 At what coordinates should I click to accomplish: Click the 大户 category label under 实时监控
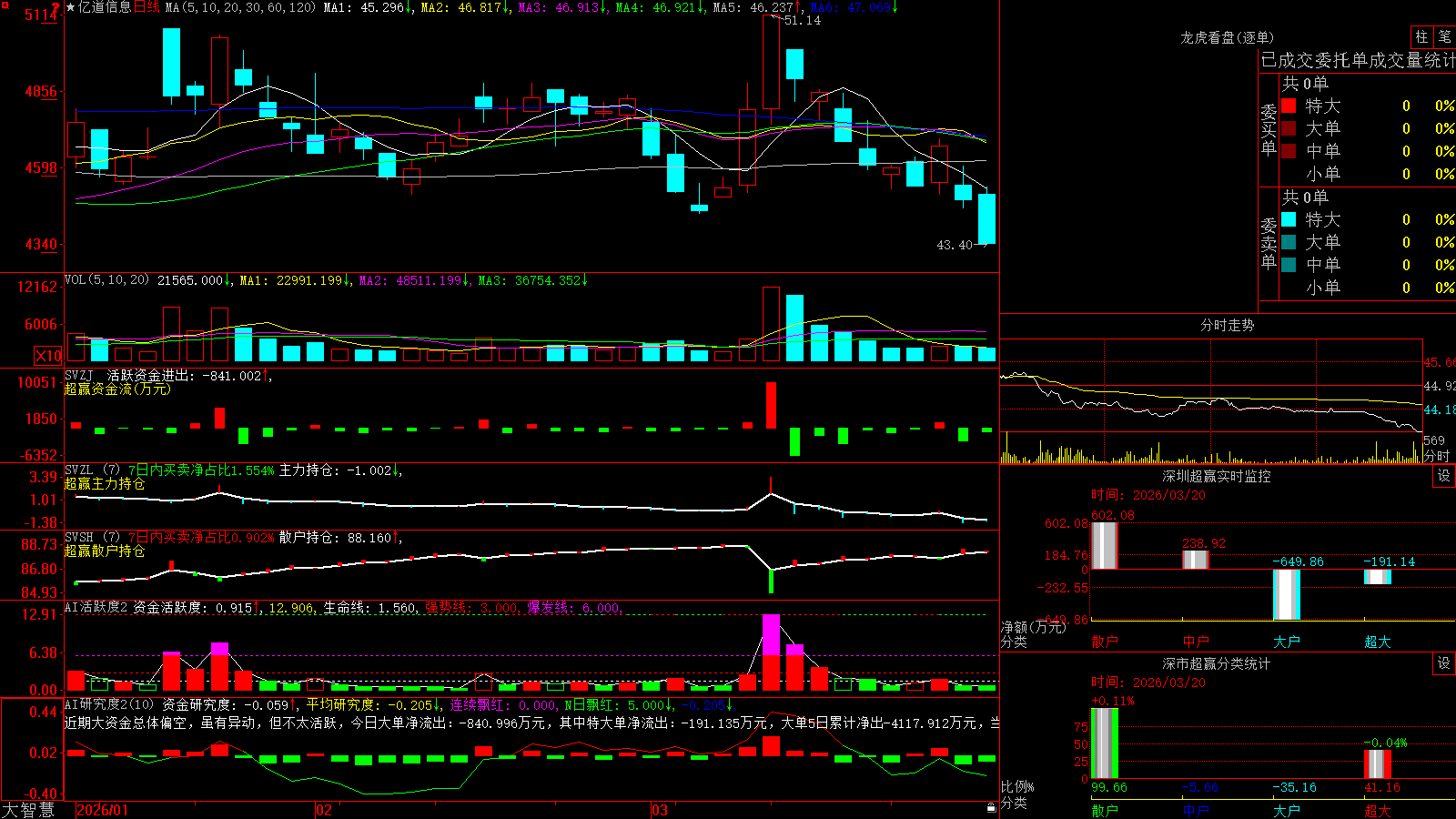click(1286, 642)
